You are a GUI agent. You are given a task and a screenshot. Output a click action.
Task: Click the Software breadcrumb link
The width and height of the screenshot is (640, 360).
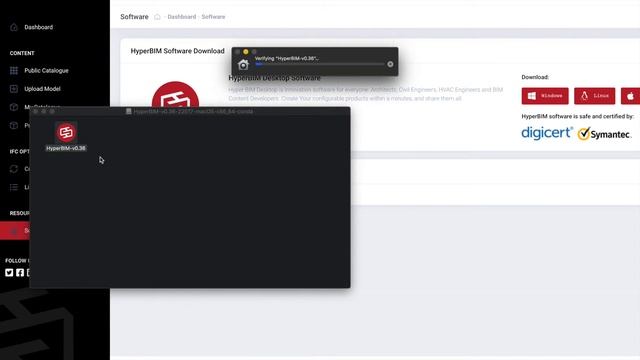coord(213,17)
